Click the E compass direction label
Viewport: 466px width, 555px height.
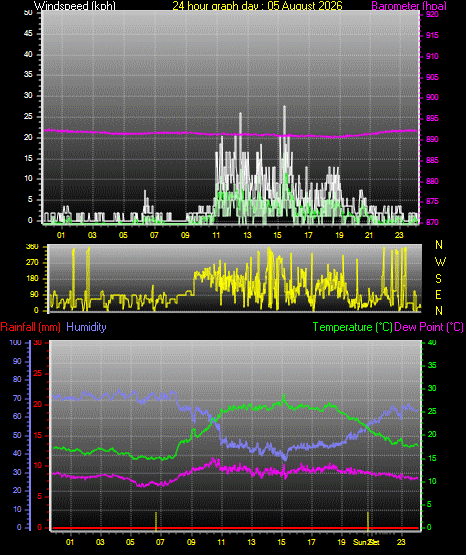[x=438, y=295]
